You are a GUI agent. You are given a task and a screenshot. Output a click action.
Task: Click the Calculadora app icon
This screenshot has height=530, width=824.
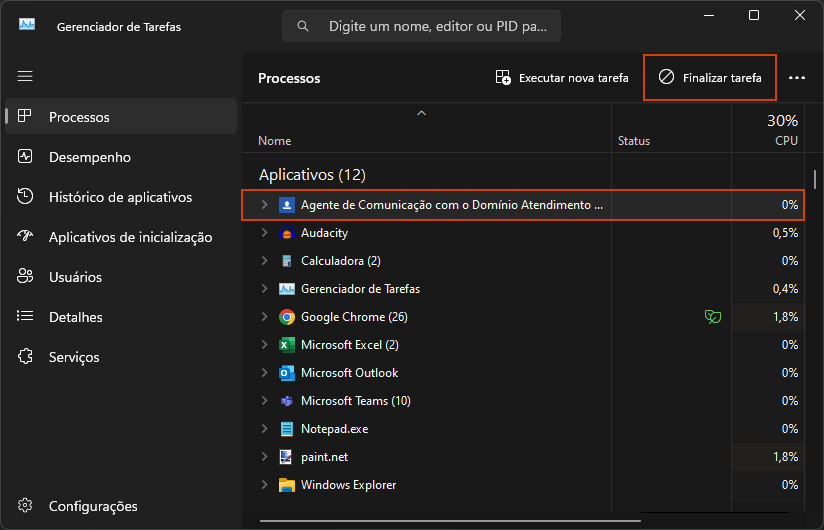(286, 261)
